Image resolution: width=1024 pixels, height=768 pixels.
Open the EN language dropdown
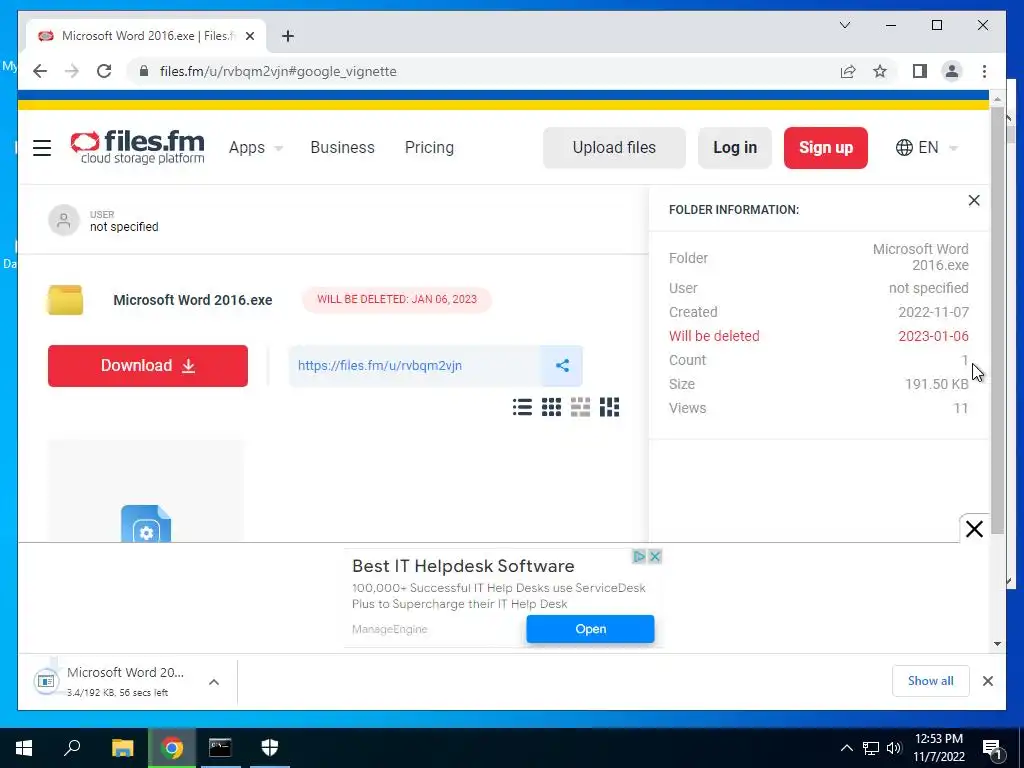click(927, 148)
